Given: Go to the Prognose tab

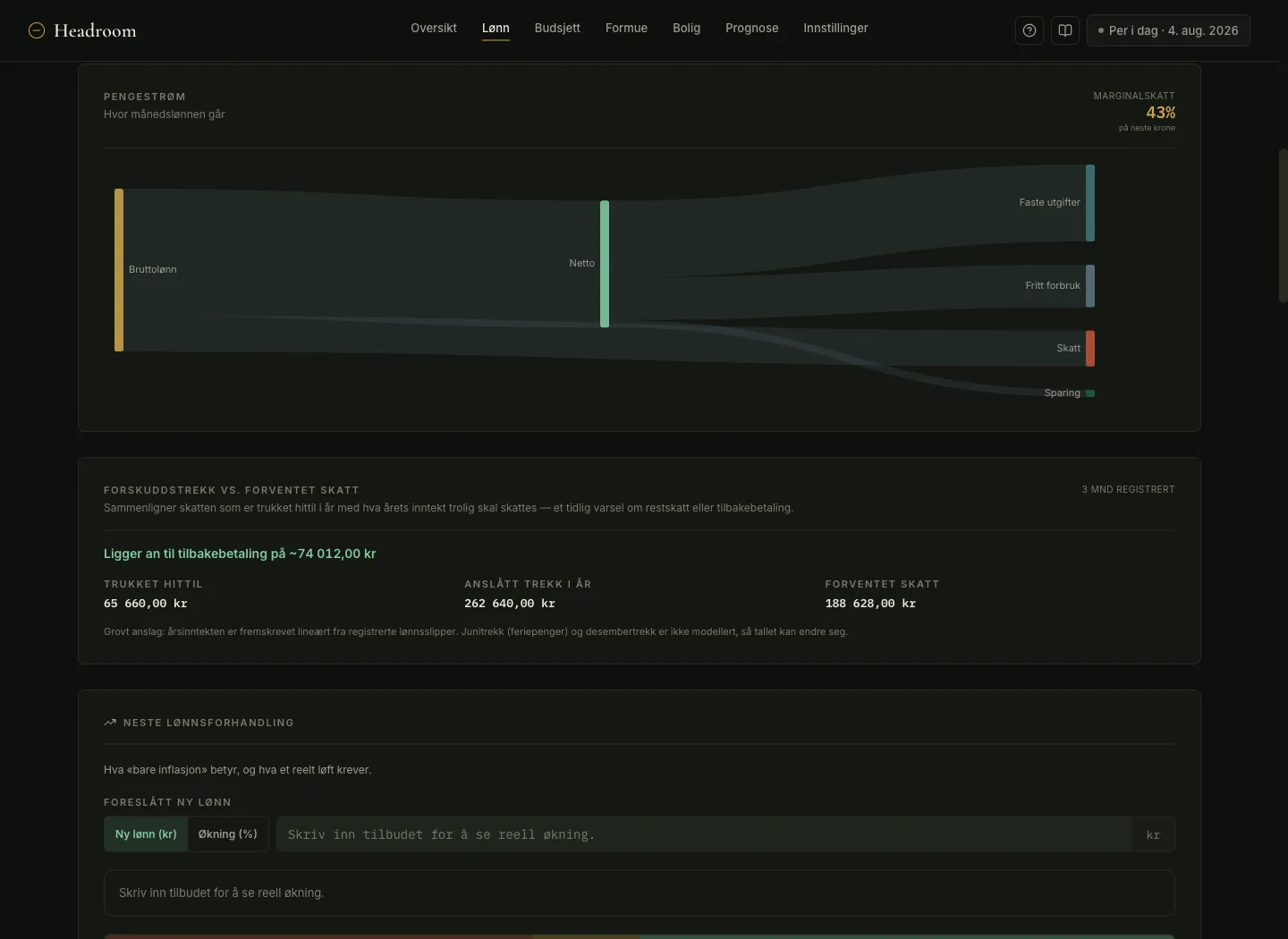Looking at the screenshot, I should pyautogui.click(x=752, y=28).
